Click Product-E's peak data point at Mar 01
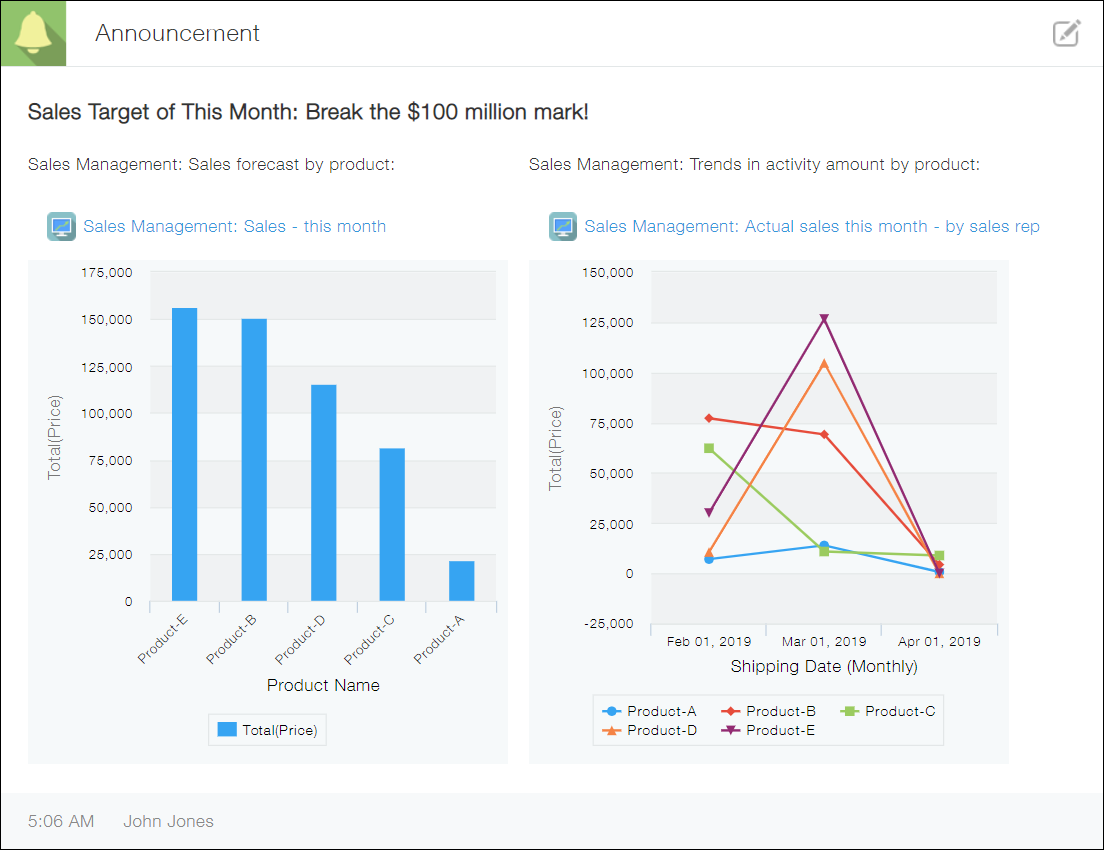The height and width of the screenshot is (850, 1104). coord(825,317)
